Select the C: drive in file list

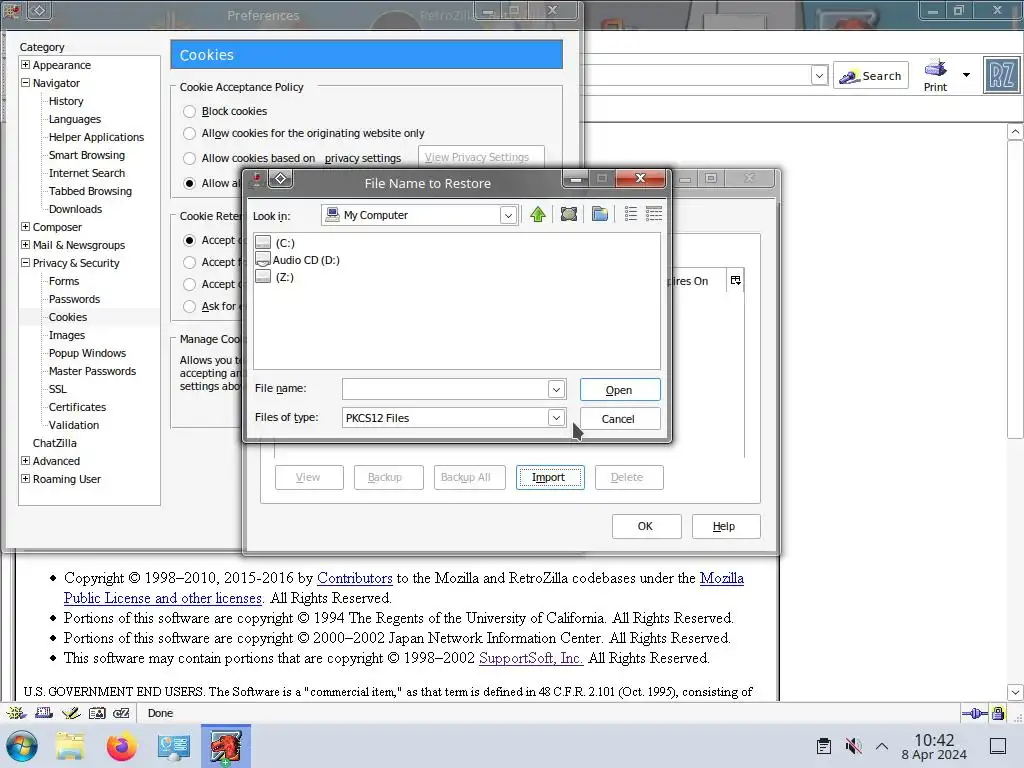pos(275,243)
